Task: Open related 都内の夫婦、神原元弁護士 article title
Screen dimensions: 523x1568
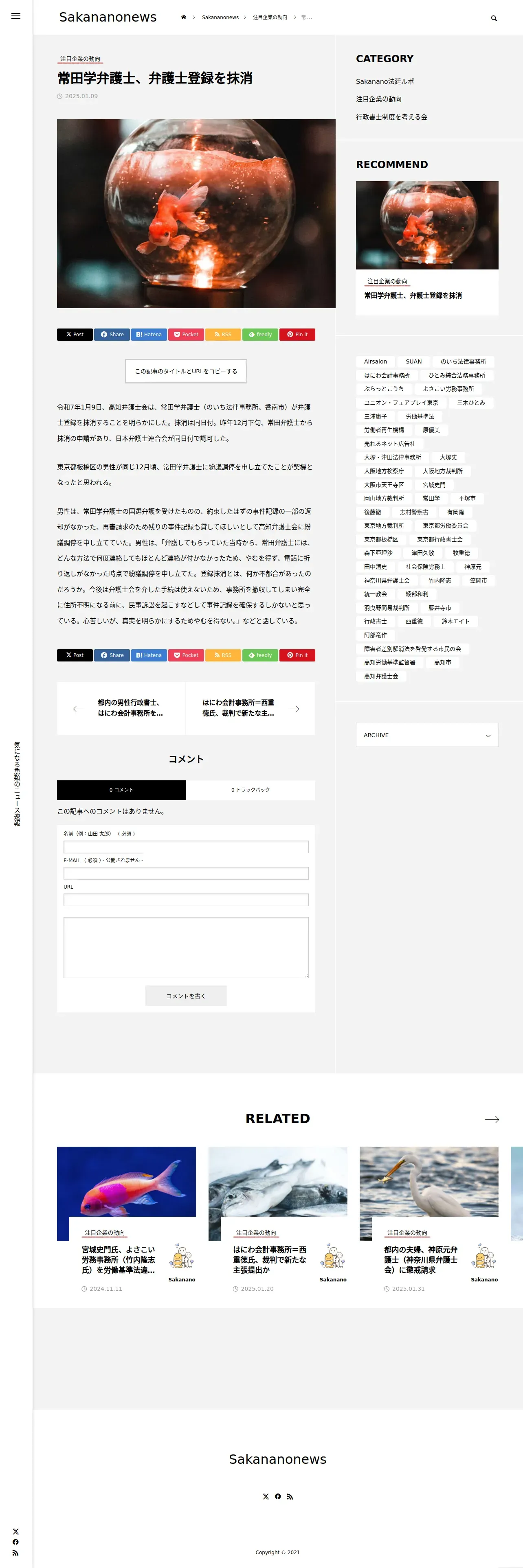Action: tap(421, 1260)
